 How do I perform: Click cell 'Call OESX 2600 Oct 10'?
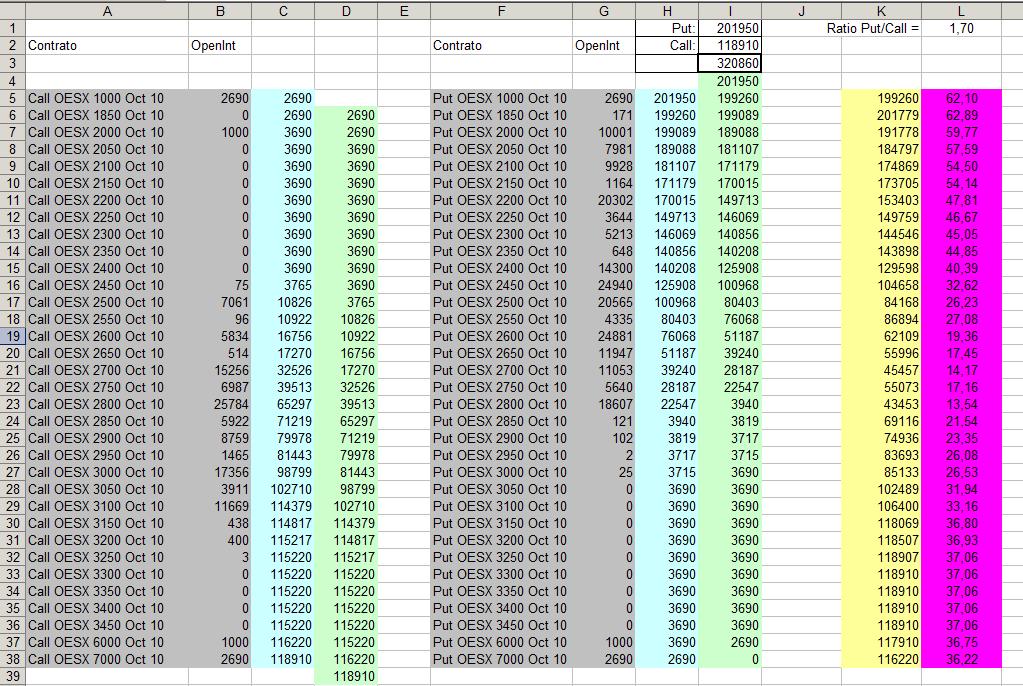click(x=107, y=336)
